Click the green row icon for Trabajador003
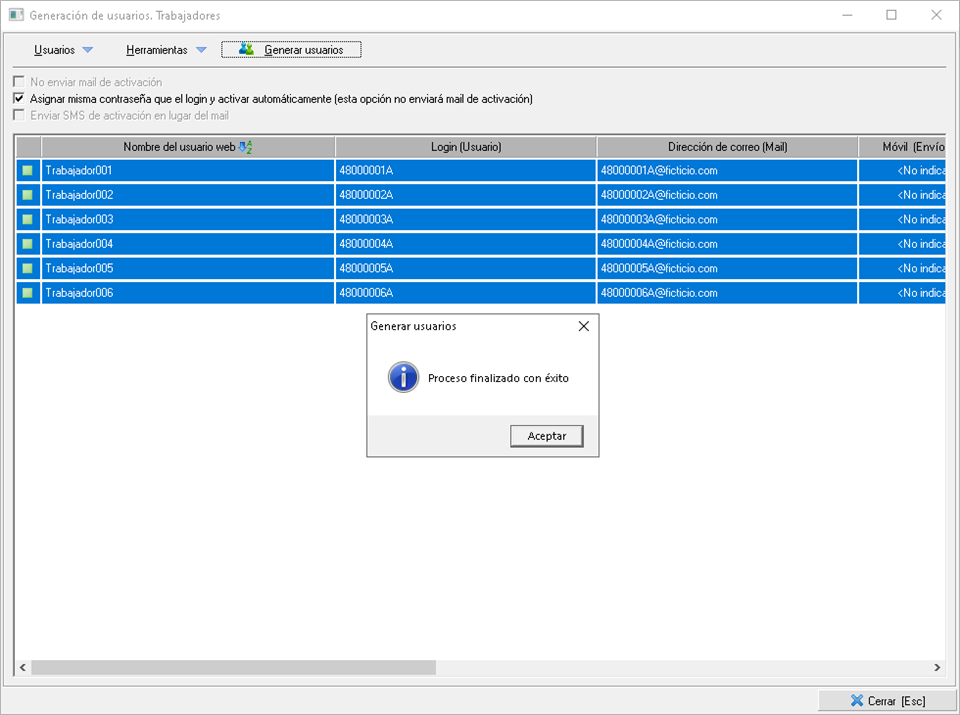This screenshot has width=960, height=715. (28, 220)
